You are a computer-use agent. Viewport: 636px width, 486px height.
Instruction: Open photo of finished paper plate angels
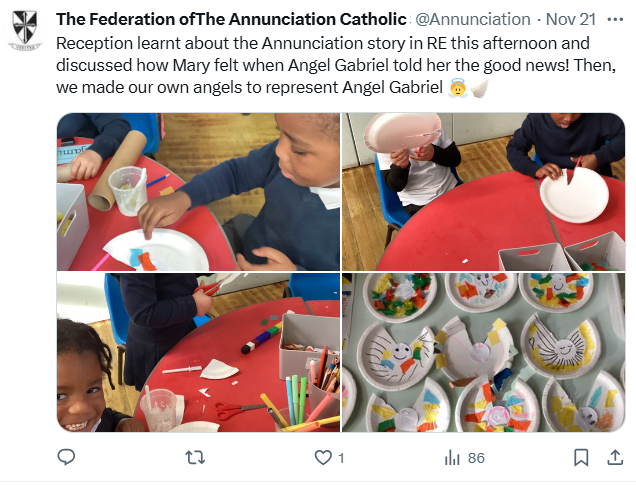[x=483, y=352]
